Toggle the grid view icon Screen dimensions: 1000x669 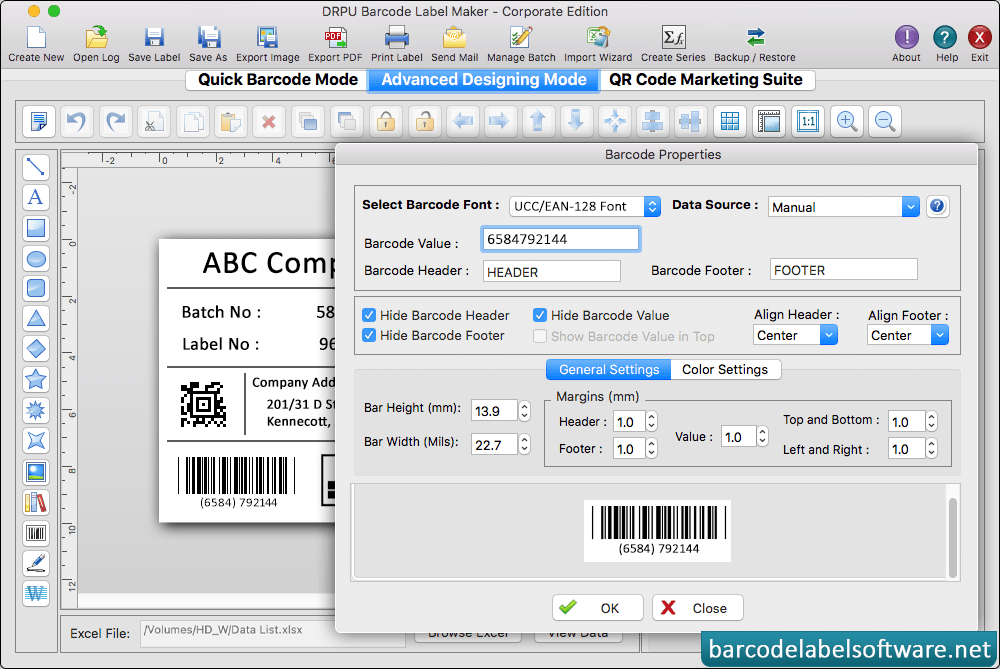click(x=730, y=121)
